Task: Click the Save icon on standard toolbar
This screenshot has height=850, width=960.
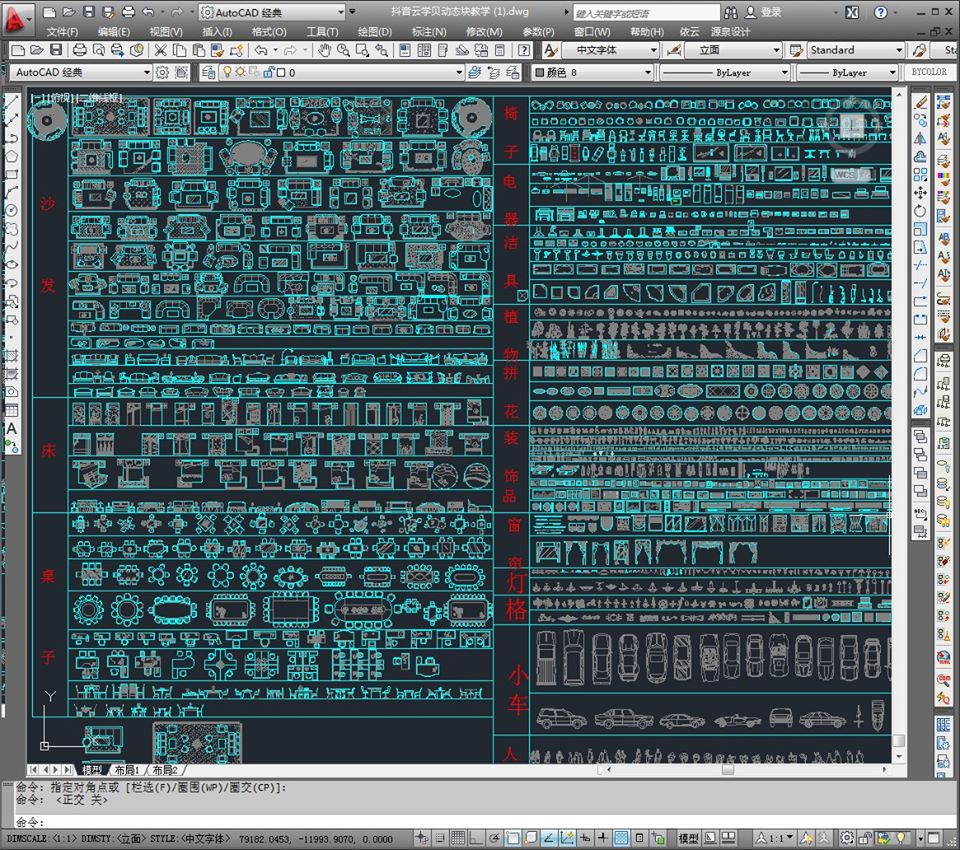Action: click(56, 50)
